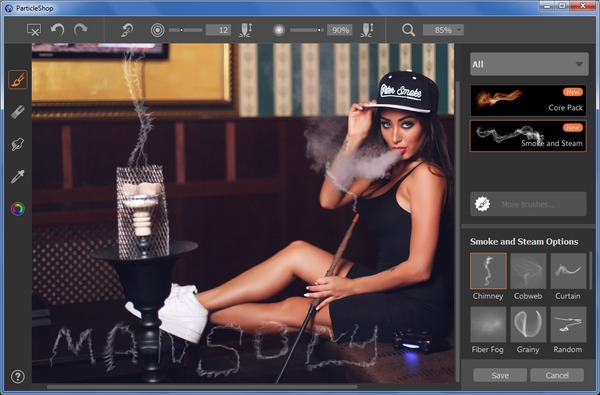Click the opacity value field showing 90%
600x395 pixels.
(x=340, y=30)
